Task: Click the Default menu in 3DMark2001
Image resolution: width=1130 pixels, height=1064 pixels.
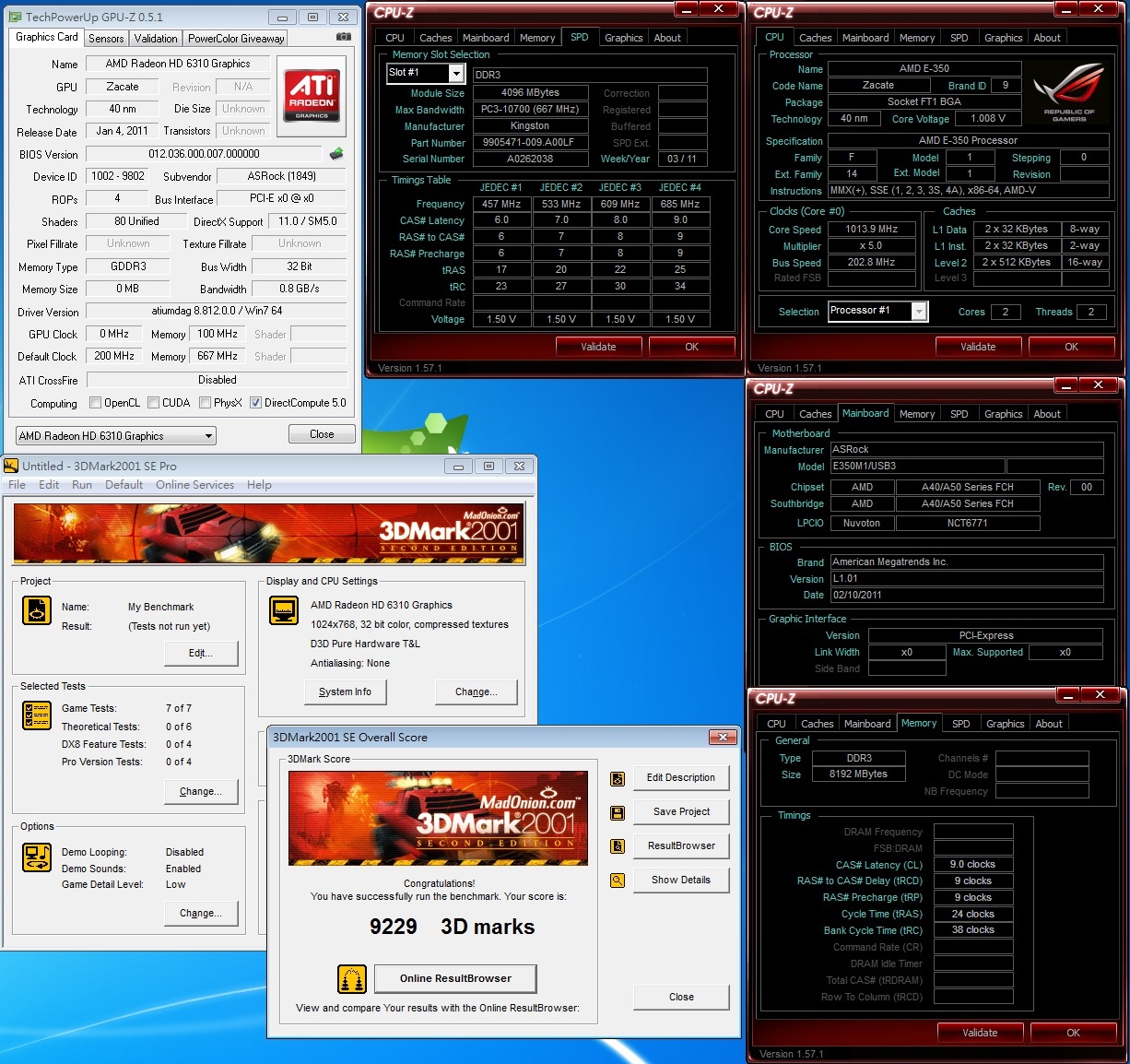Action: pos(124,485)
